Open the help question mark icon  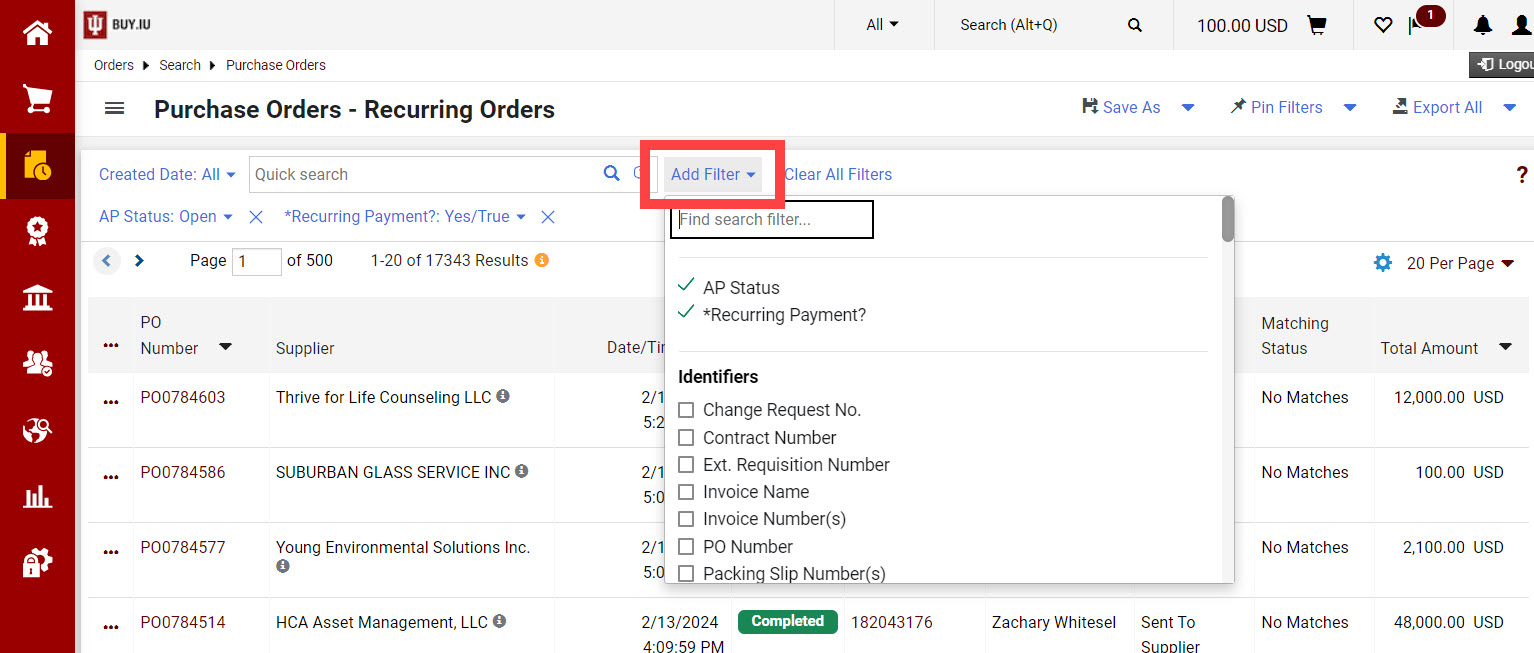click(x=1522, y=175)
